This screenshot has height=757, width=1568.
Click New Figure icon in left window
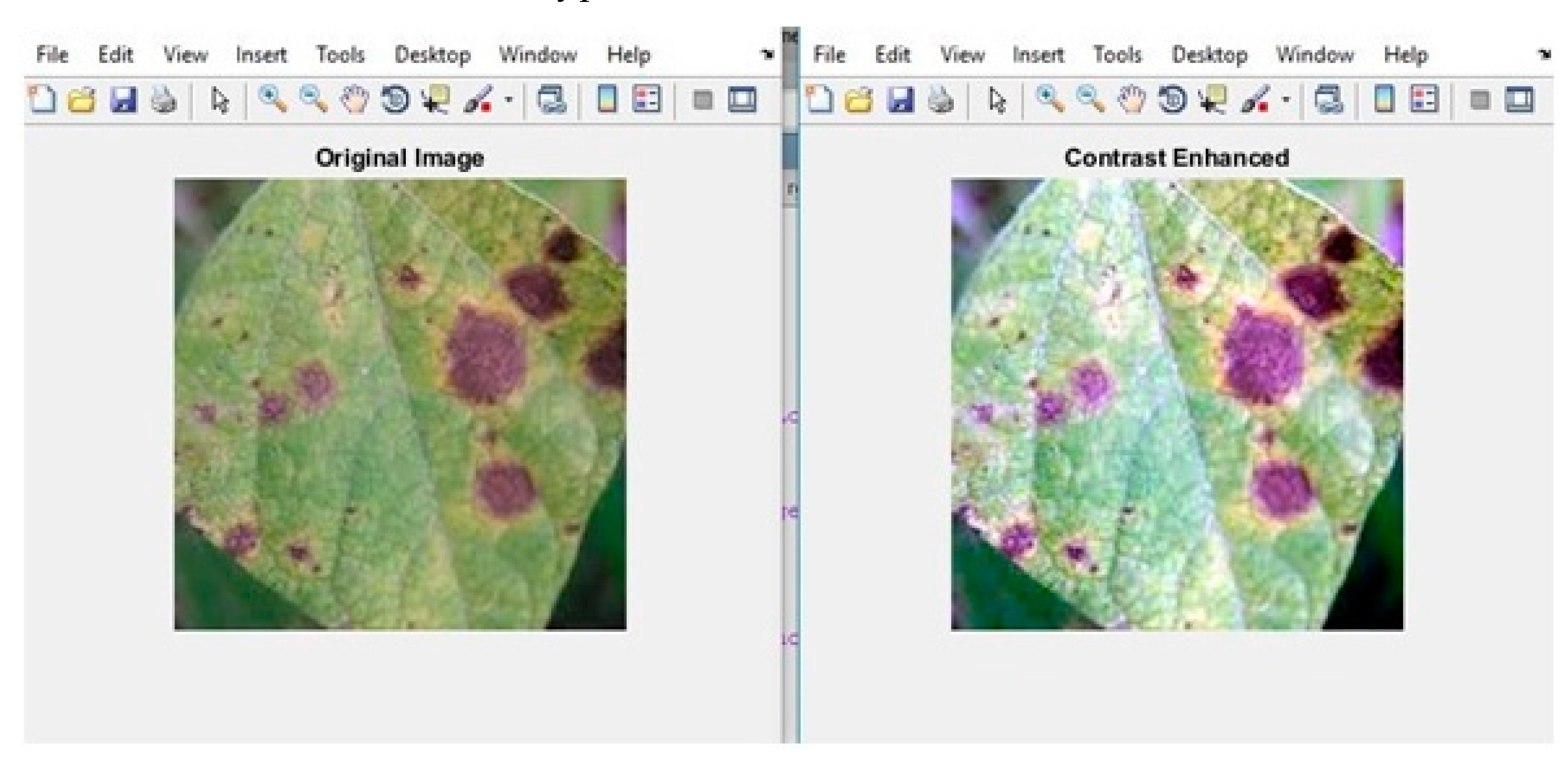(x=42, y=99)
